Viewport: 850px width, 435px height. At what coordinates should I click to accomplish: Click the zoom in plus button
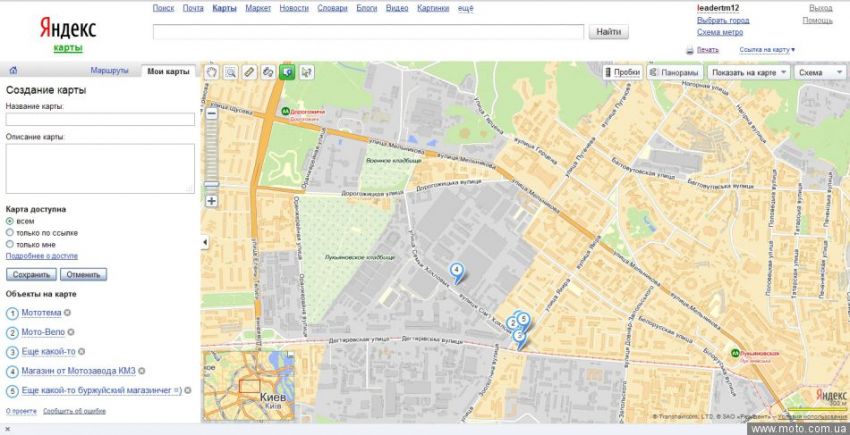click(211, 201)
